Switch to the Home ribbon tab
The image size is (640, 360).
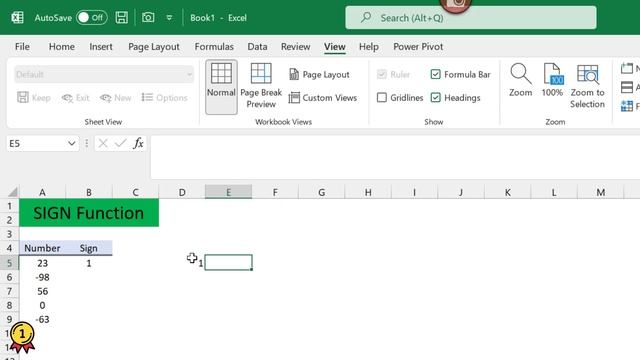[62, 47]
